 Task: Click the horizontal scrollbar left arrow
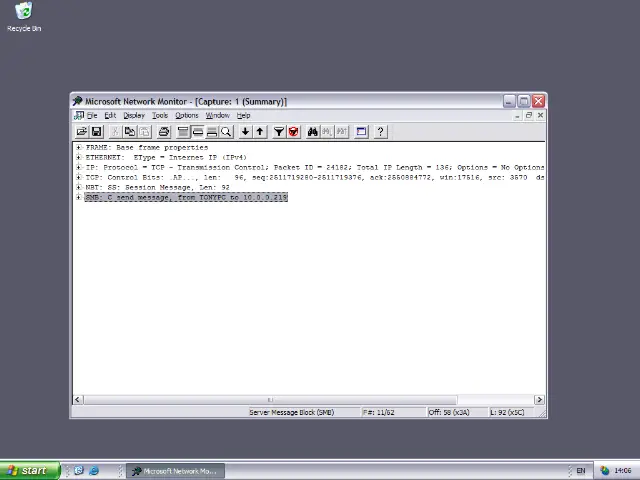(x=78, y=400)
